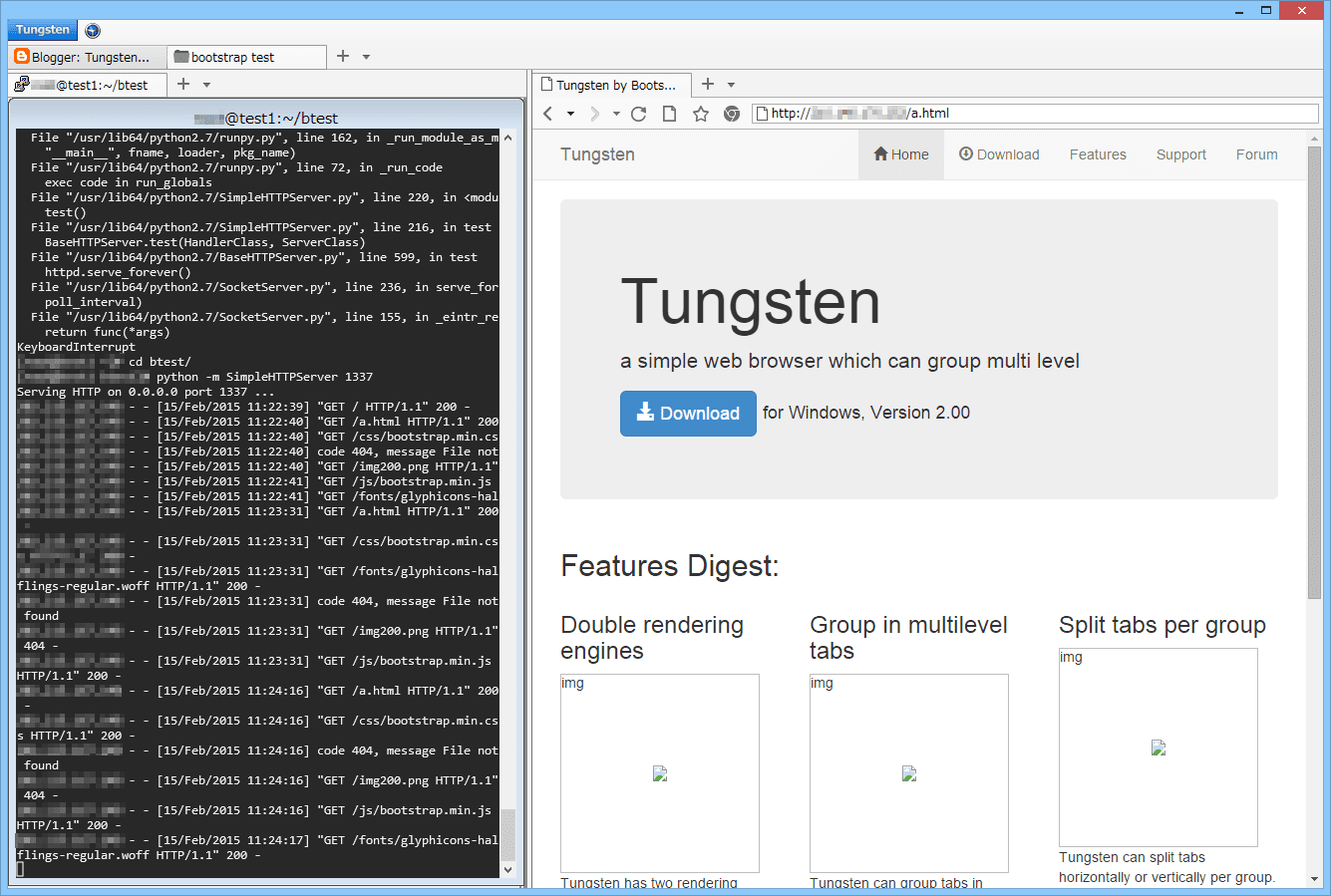Add new tab in browser pane

click(x=708, y=84)
